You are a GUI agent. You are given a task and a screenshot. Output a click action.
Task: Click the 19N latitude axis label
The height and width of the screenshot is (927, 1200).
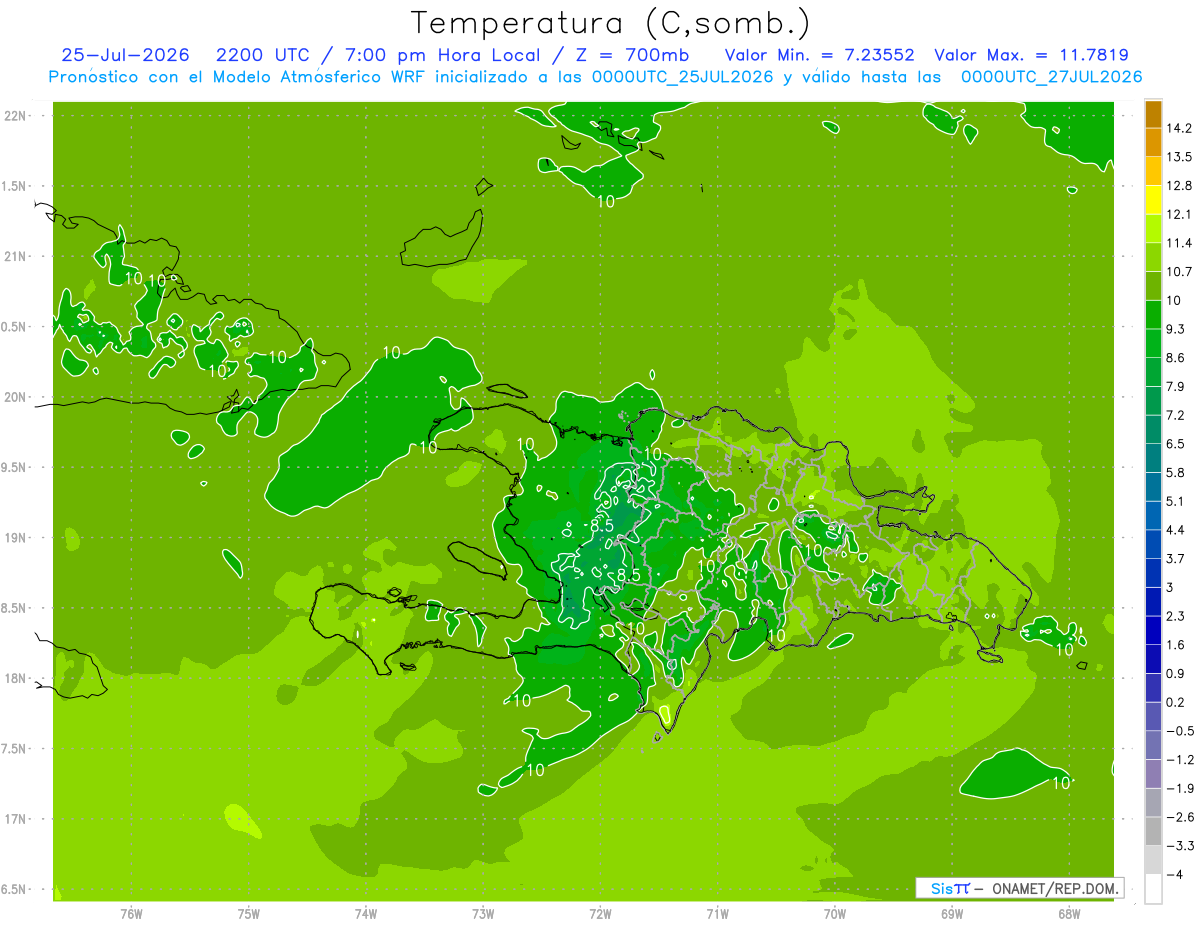16,538
